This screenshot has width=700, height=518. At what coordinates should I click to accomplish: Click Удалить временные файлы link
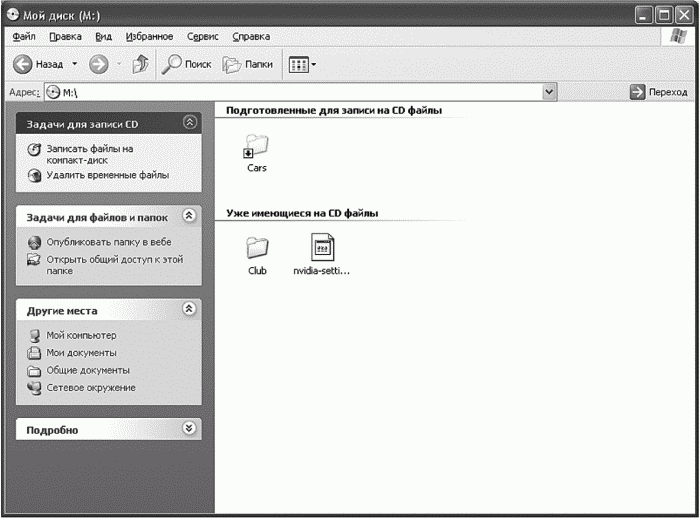[108, 175]
